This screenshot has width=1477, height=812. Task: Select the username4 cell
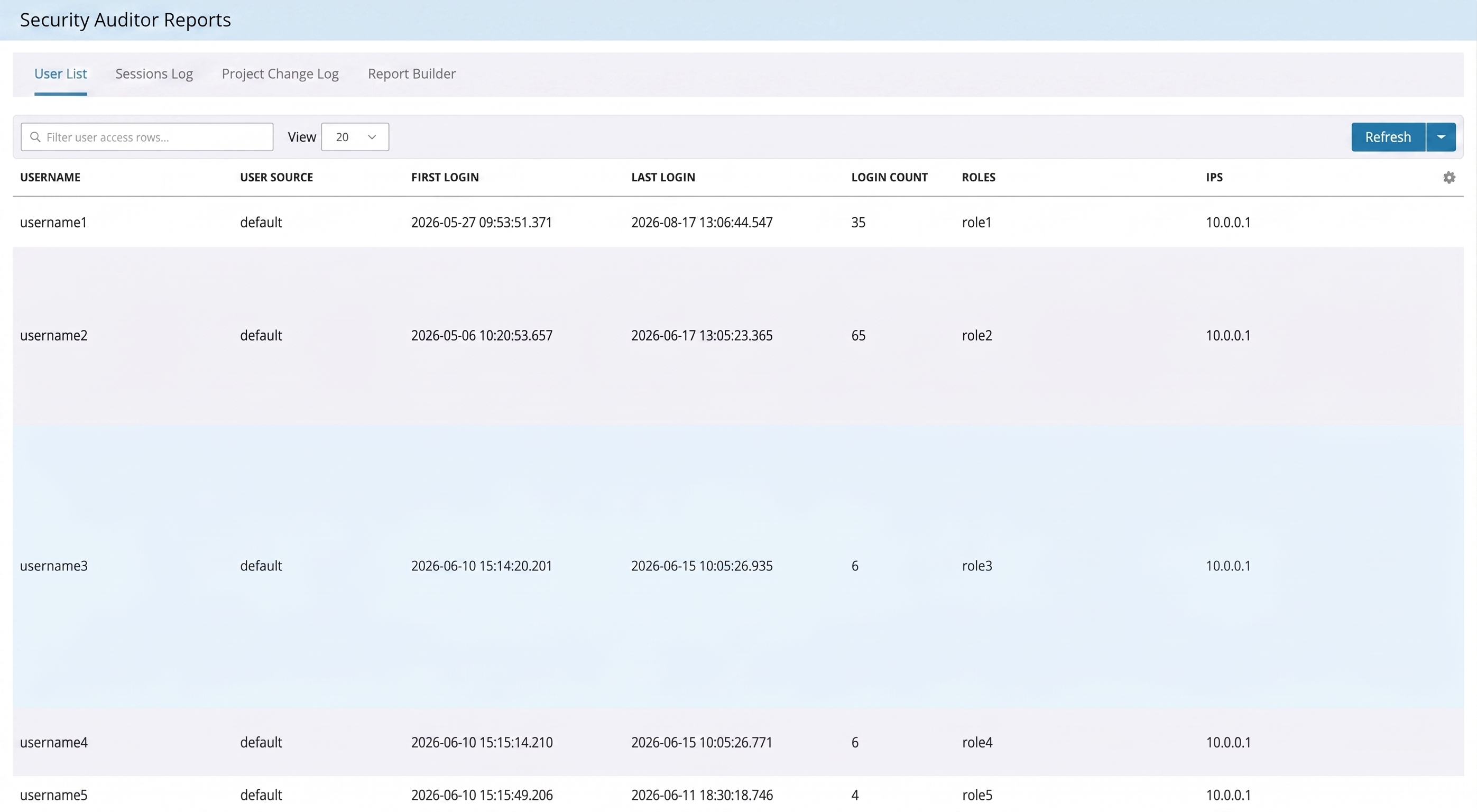pos(54,743)
